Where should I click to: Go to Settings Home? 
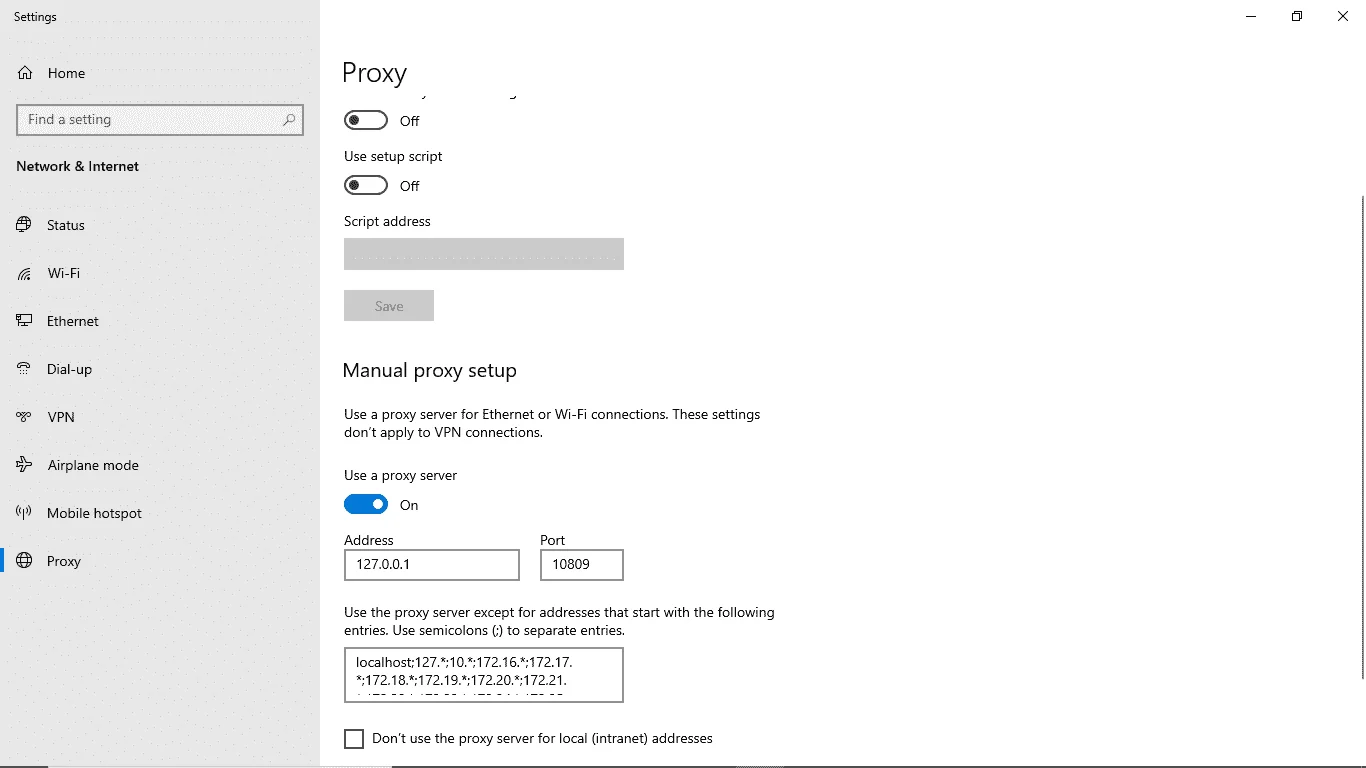(160, 73)
